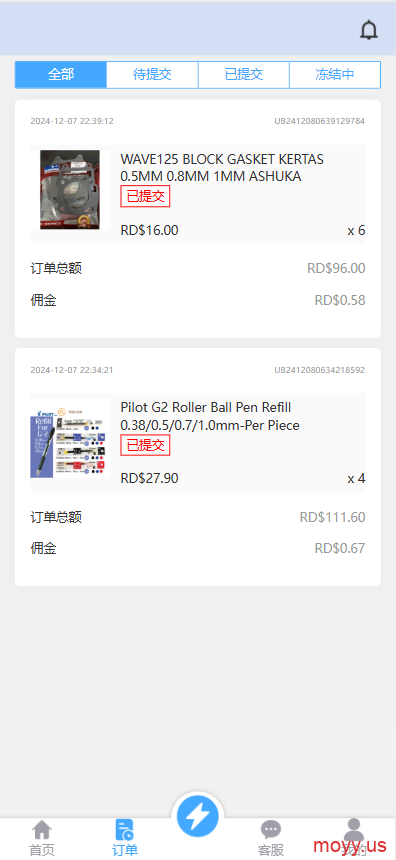Viewport: 396px width, 860px height.
Task: Tap the orders document icon
Action: coord(125,829)
